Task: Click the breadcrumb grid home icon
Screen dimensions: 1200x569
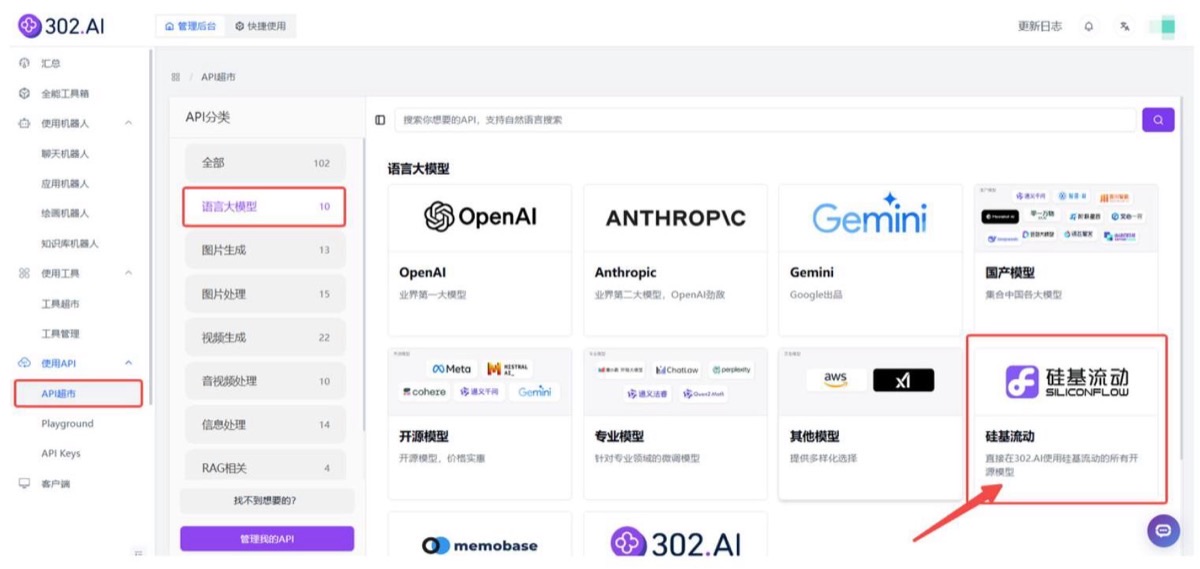Action: point(176,77)
